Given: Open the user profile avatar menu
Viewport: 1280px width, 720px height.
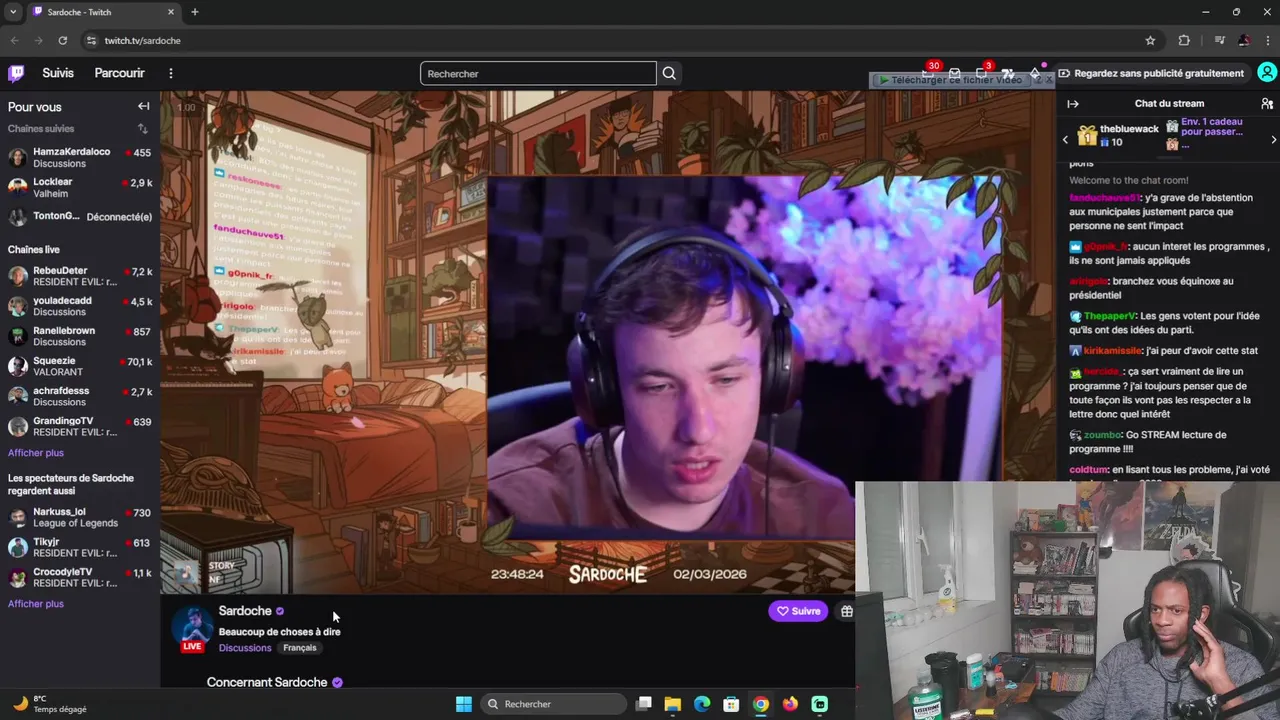Looking at the screenshot, I should [x=1266, y=73].
